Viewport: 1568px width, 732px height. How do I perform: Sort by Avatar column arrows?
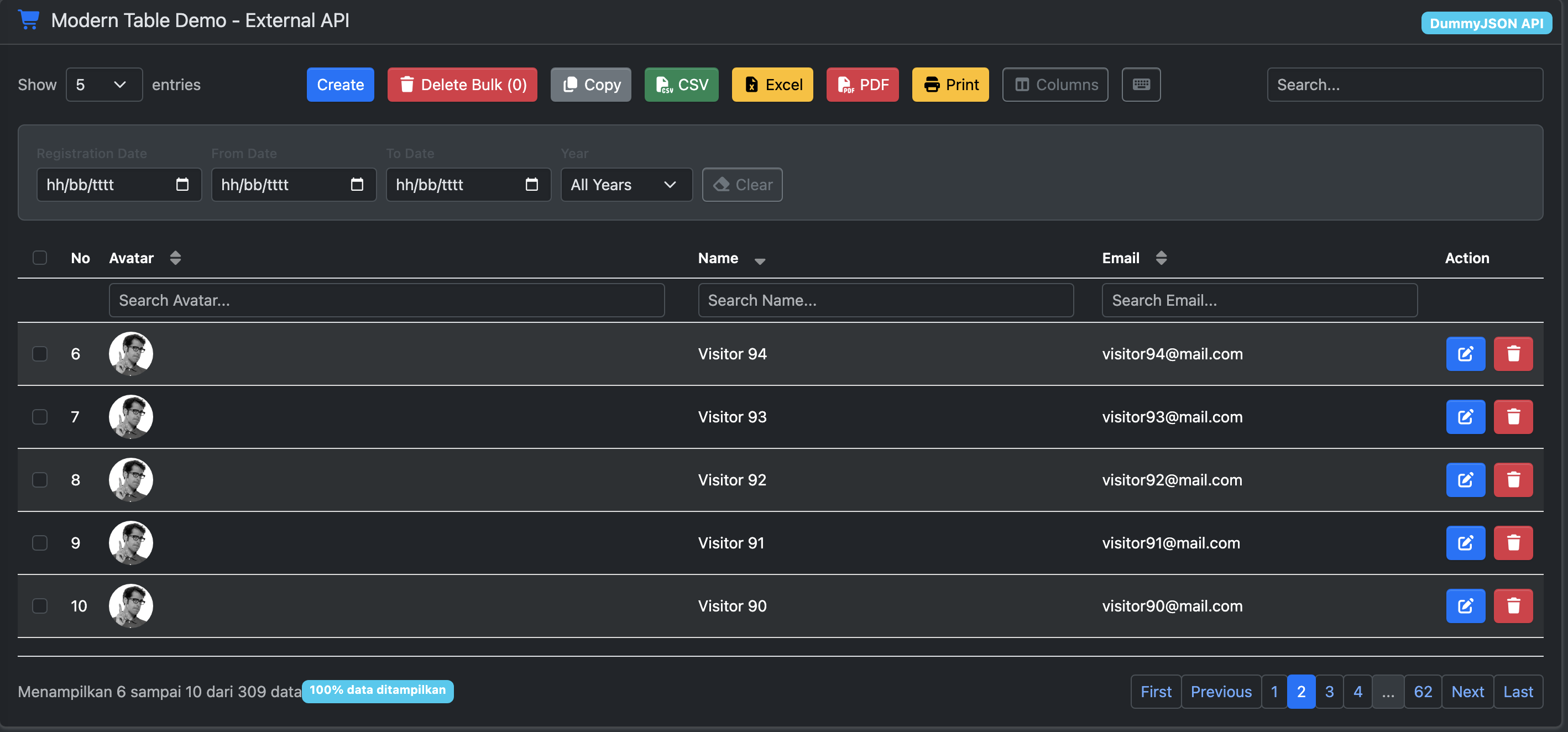175,258
